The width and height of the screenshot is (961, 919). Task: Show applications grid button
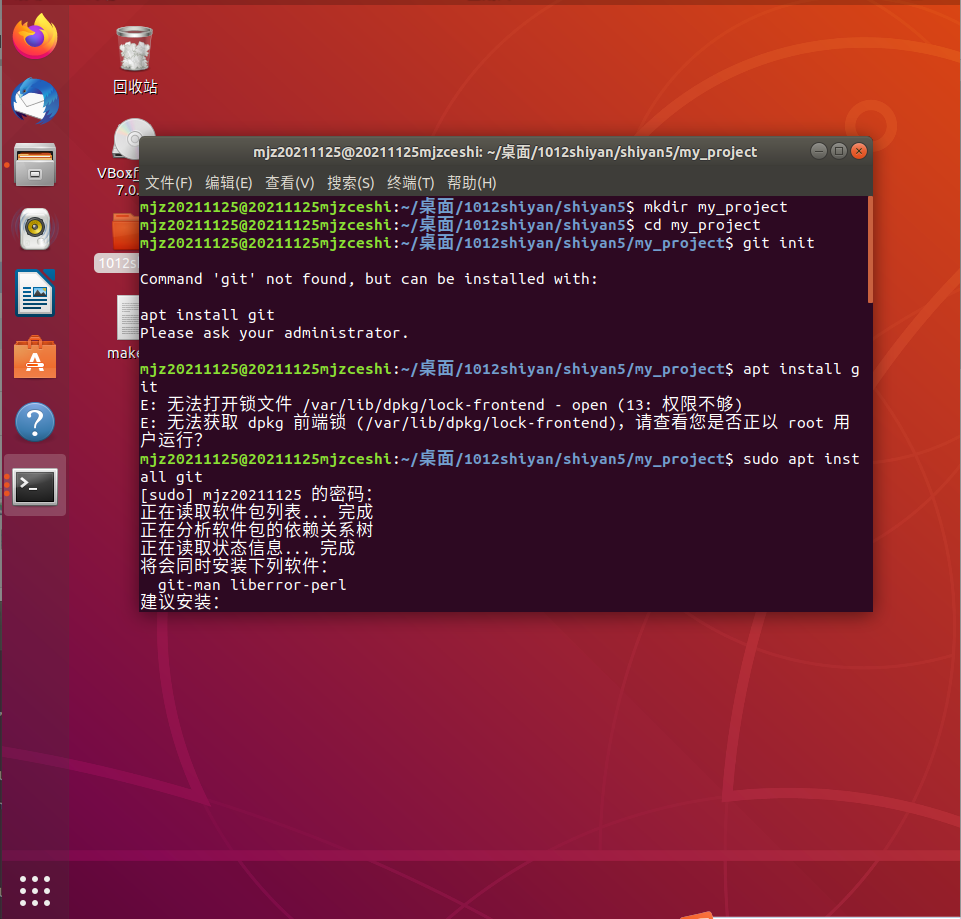(x=35, y=890)
